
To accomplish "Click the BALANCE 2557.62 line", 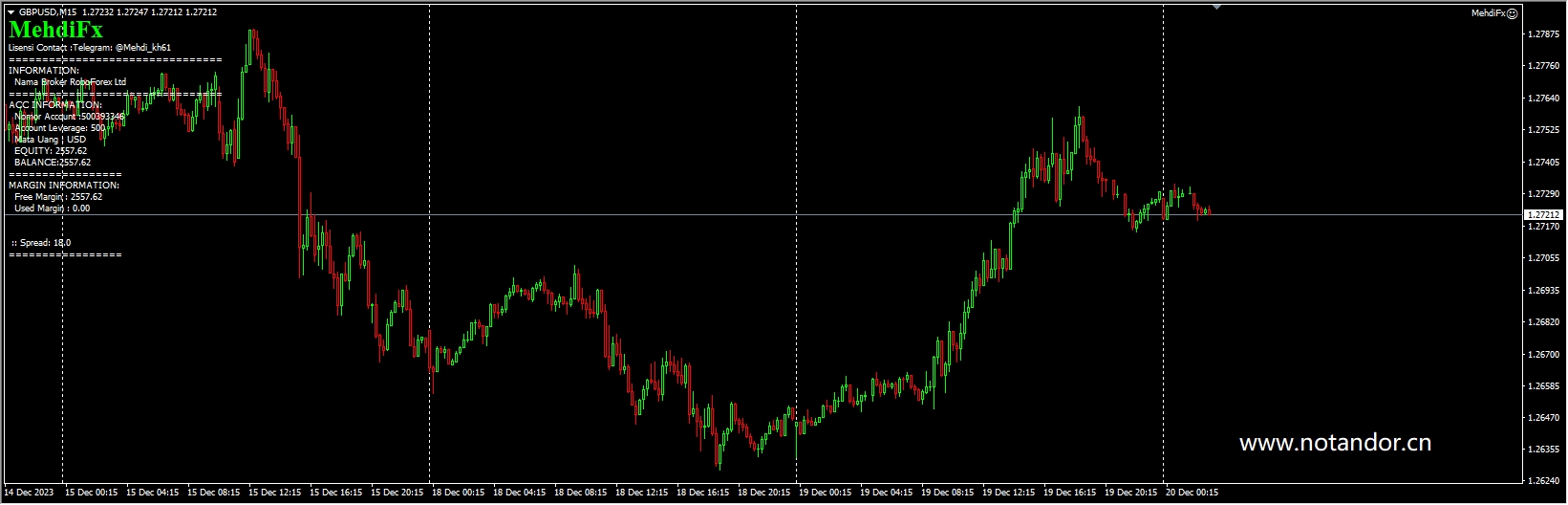I will [x=53, y=163].
